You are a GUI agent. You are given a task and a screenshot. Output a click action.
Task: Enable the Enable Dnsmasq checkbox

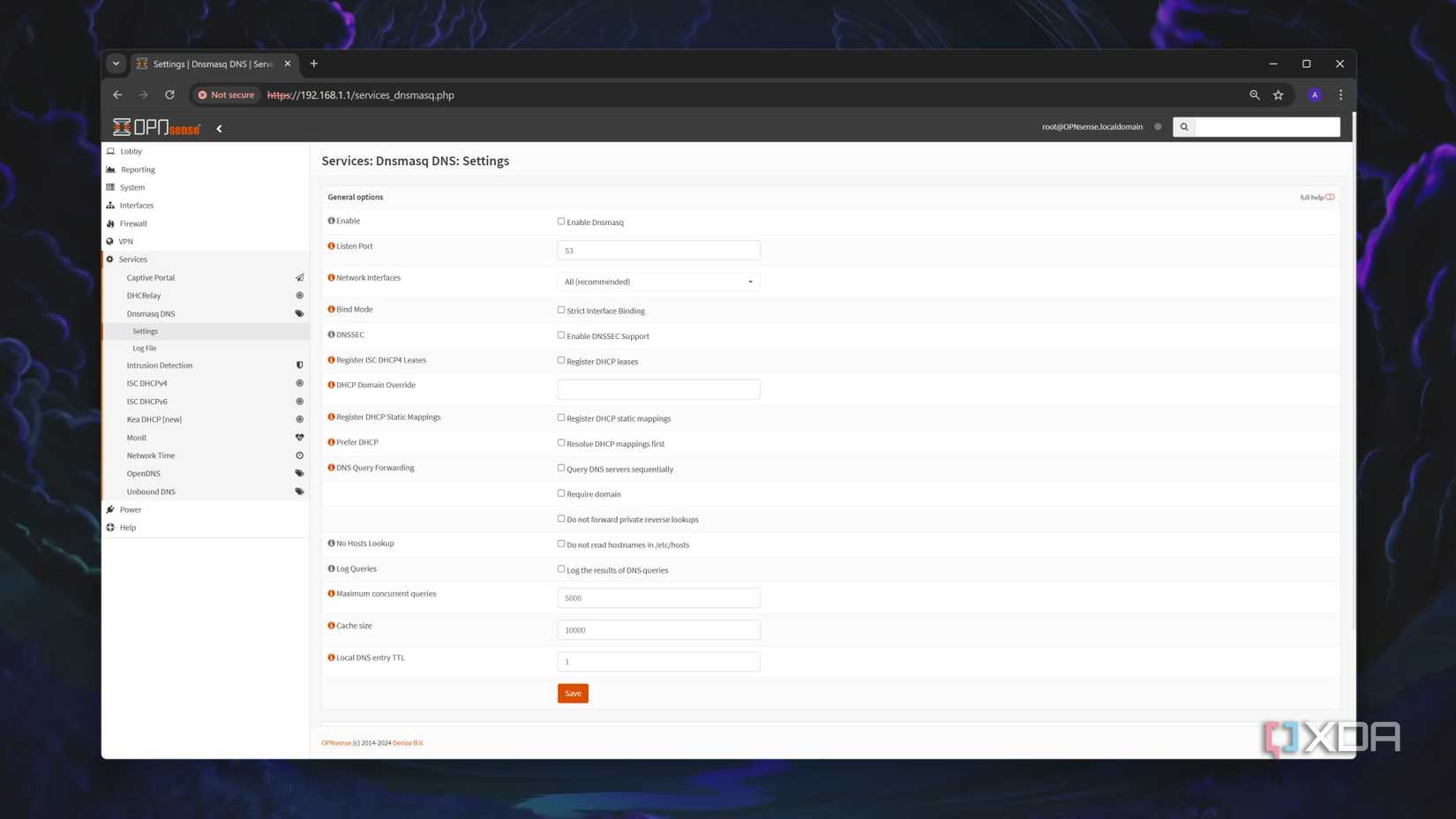tap(561, 222)
